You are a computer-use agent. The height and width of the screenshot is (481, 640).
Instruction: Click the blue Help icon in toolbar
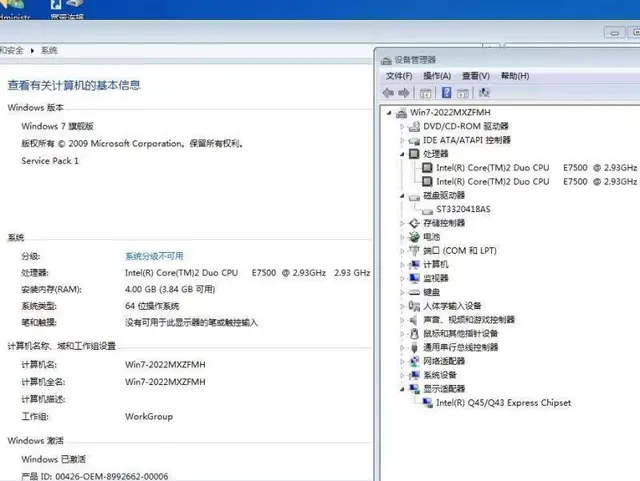pos(447,93)
